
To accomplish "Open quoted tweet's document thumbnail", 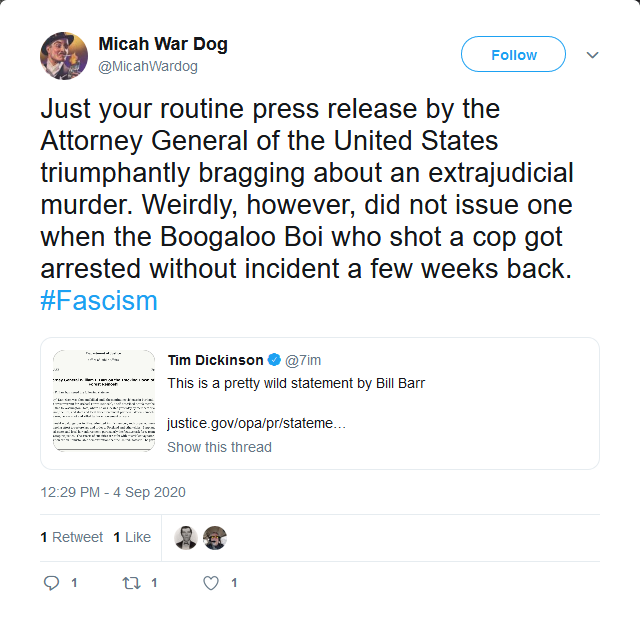I will click(x=104, y=400).
